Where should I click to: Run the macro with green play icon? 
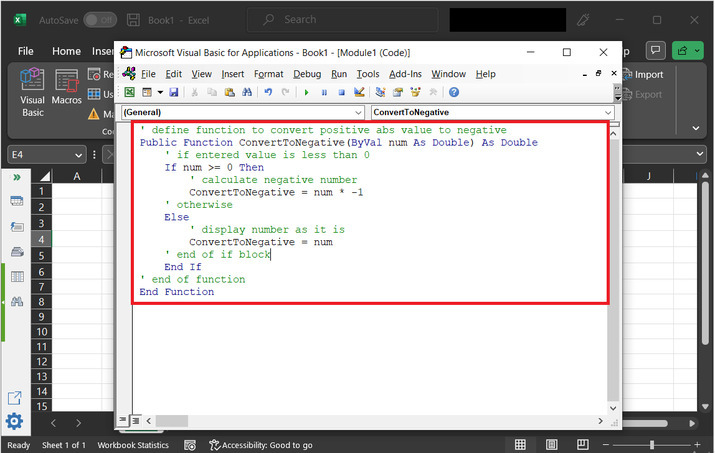(x=306, y=92)
